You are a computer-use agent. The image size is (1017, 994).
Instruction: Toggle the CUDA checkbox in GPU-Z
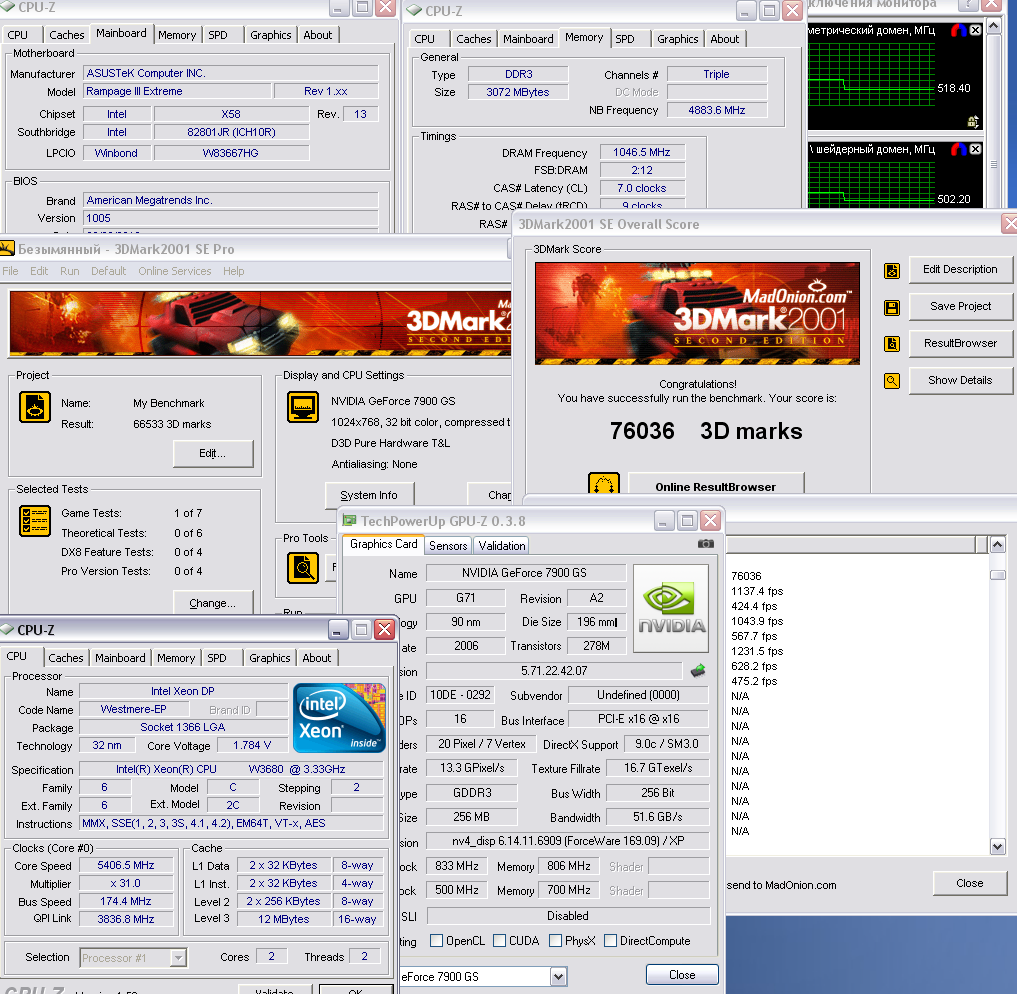coord(499,940)
